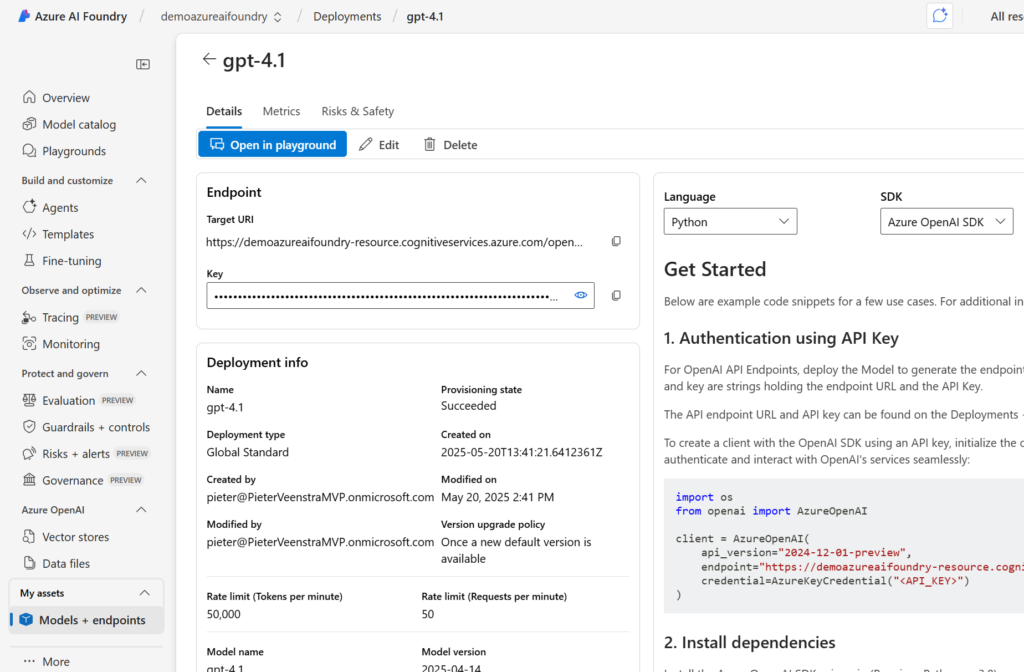Viewport: 1024px width, 672px height.
Task: Click the More ellipsis icon in sidebar
Action: 29,661
